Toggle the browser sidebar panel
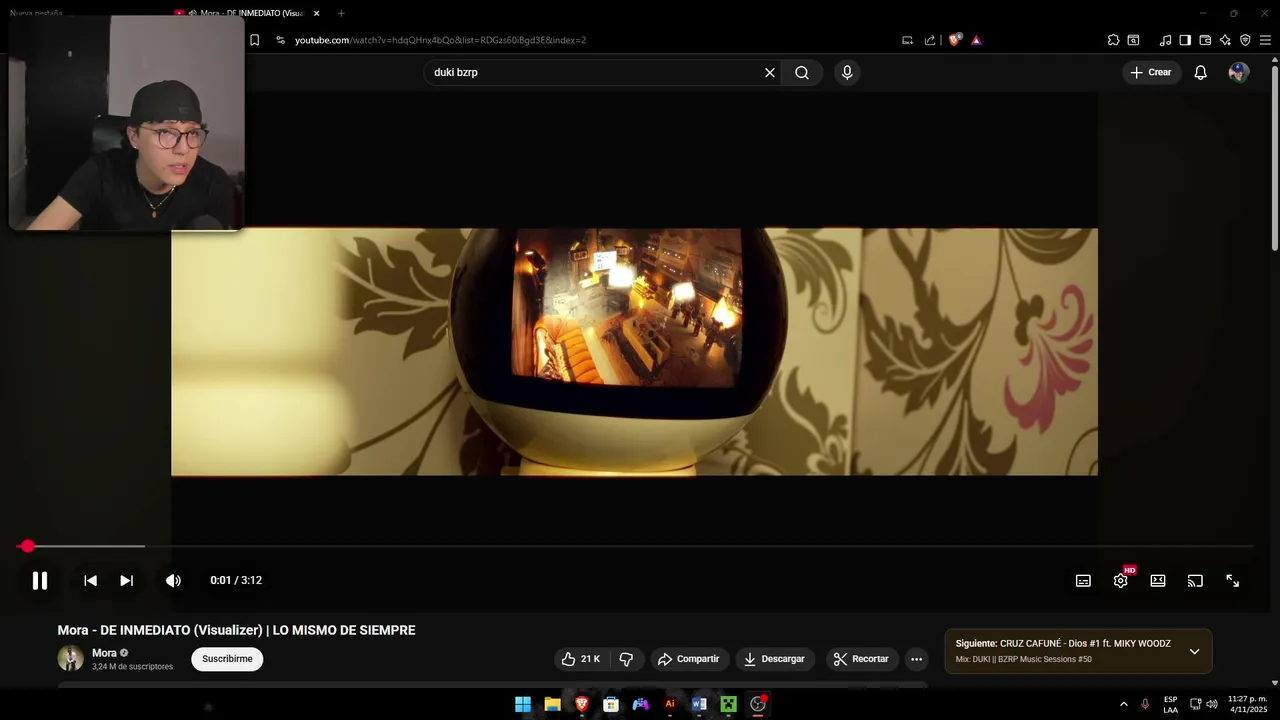Image resolution: width=1280 pixels, height=720 pixels. pos(1185,40)
